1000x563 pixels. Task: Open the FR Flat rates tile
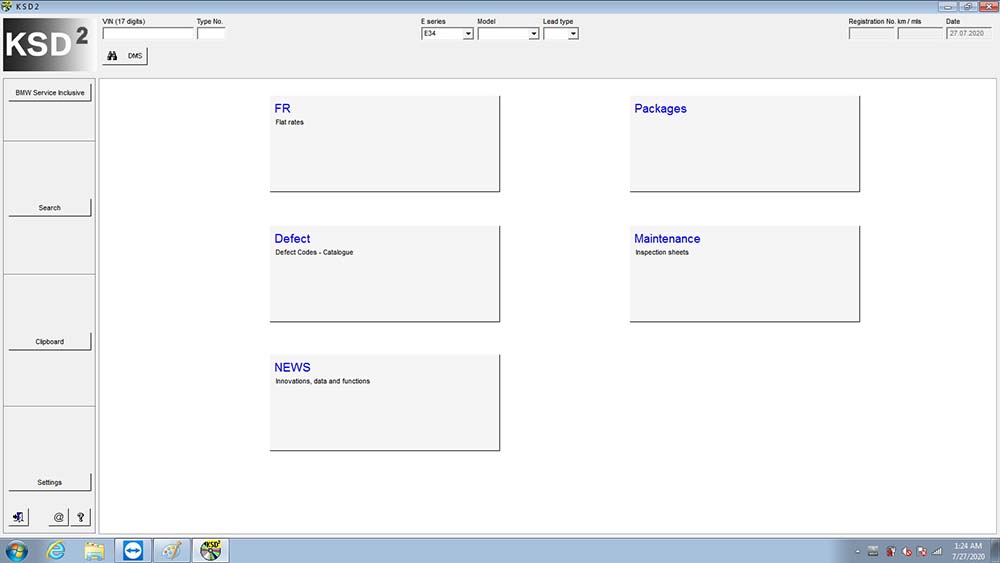(x=385, y=143)
